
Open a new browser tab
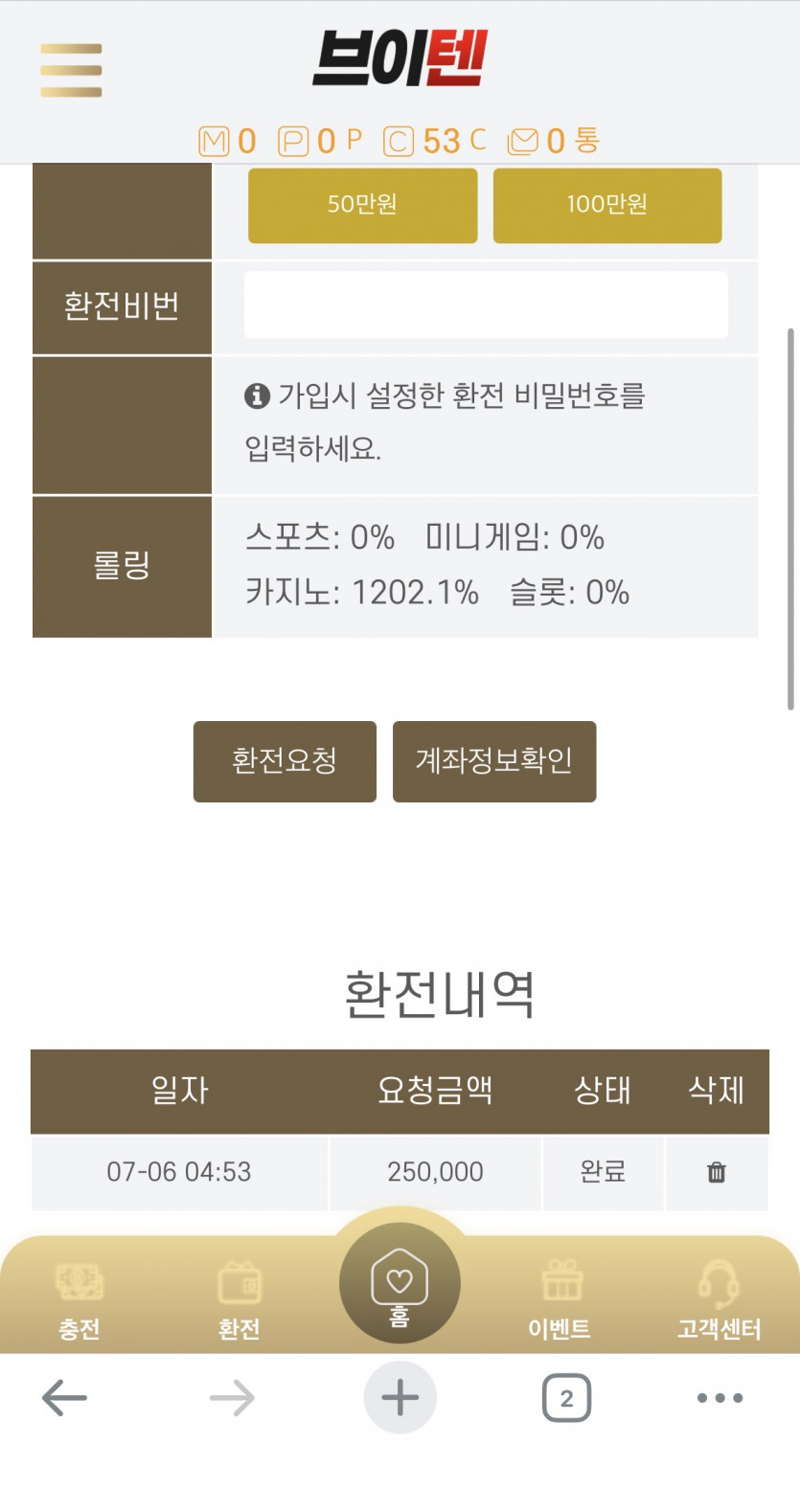400,1398
